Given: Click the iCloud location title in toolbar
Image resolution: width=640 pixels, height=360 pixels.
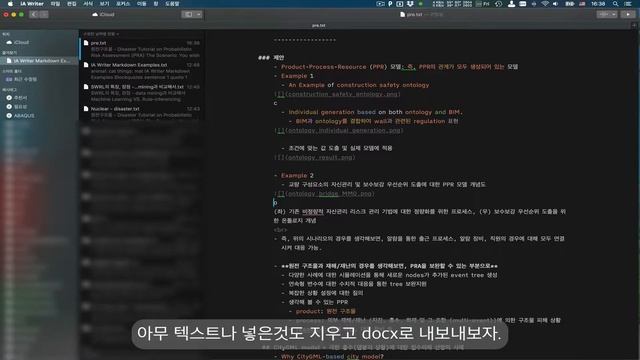Looking at the screenshot, I should pyautogui.click(x=103, y=14).
